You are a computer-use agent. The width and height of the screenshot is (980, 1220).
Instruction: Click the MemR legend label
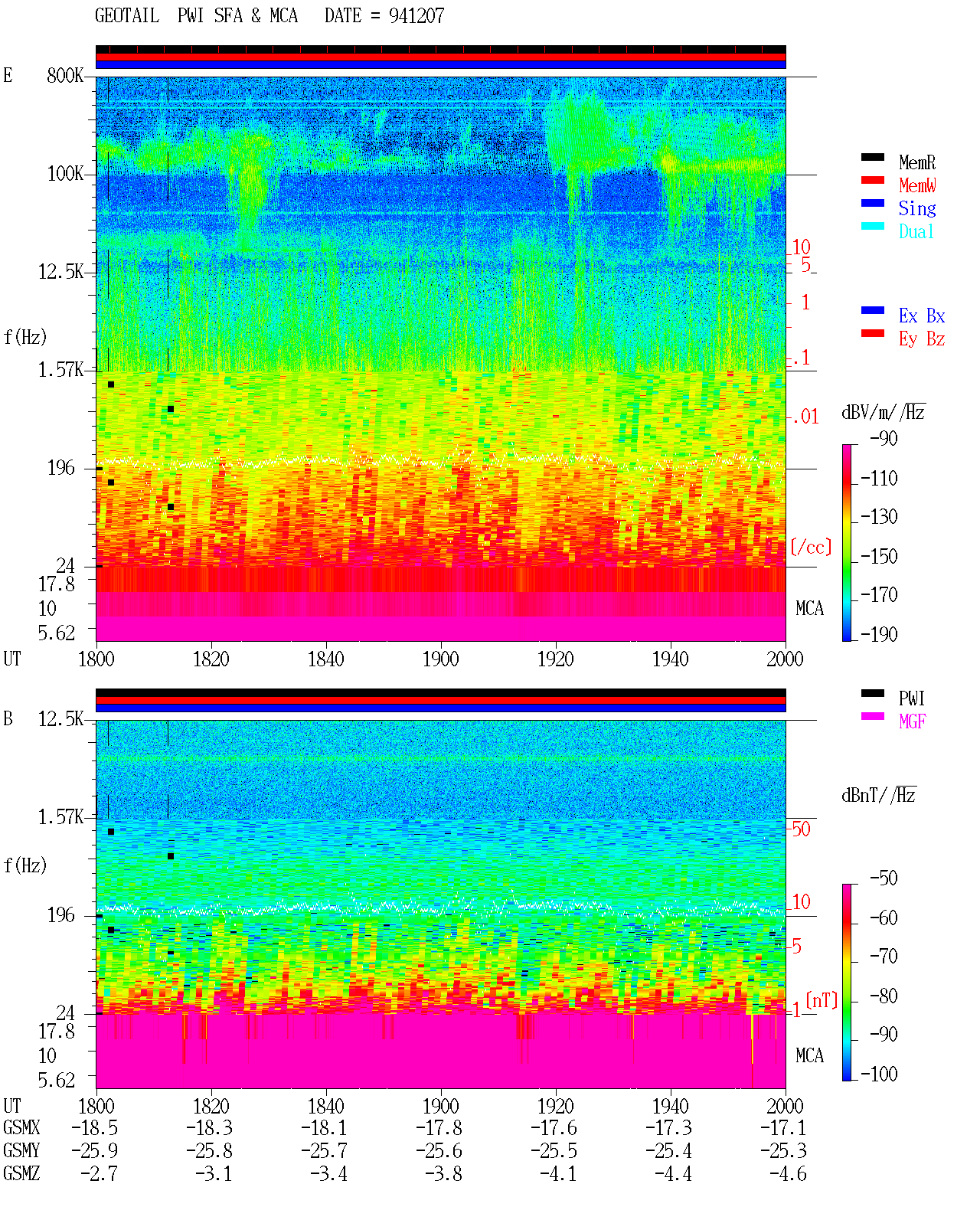[917, 162]
